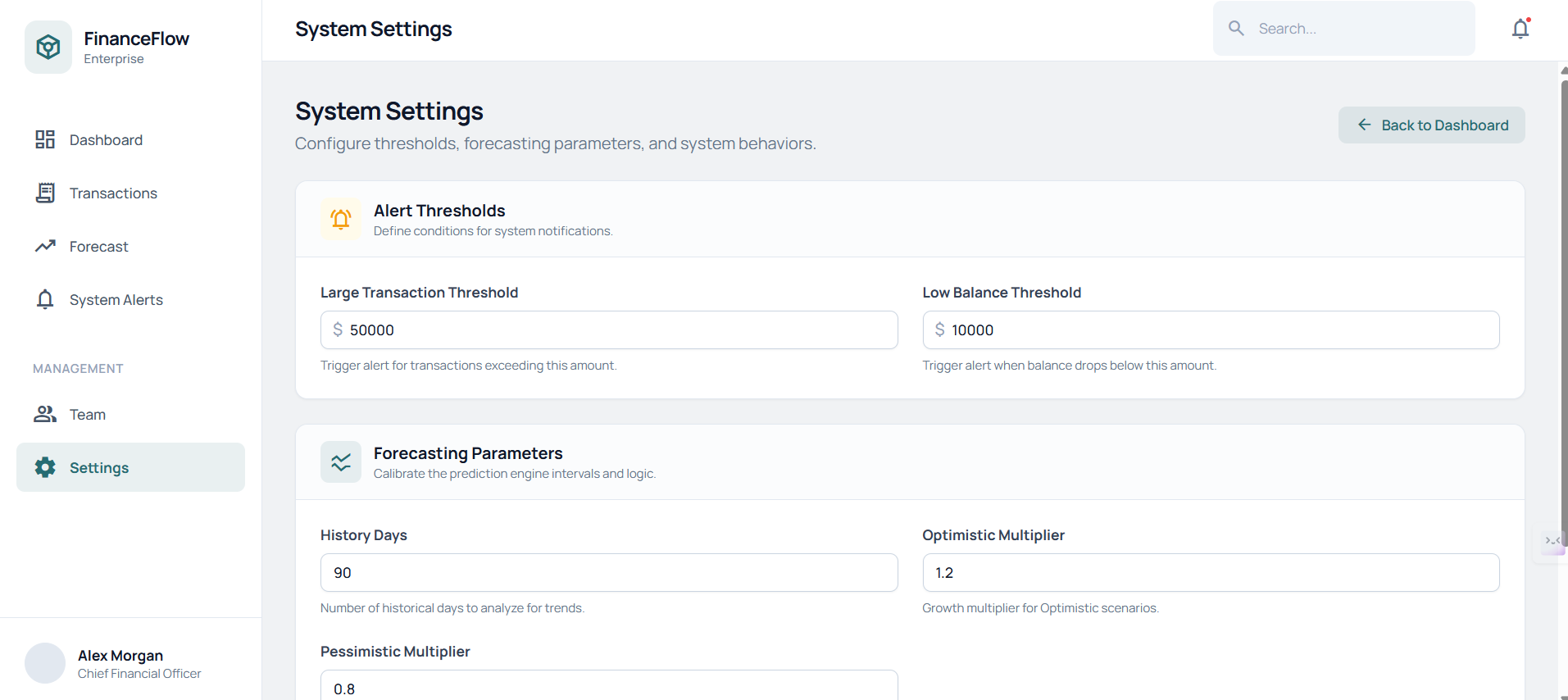Click the Forecast trend arrow icon
Image resolution: width=1568 pixels, height=700 pixels.
(x=45, y=246)
